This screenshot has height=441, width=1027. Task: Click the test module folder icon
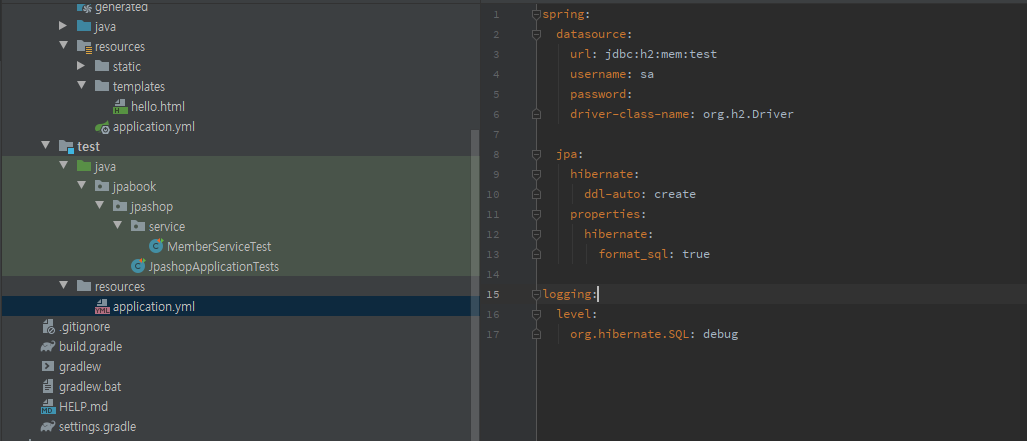click(x=66, y=146)
